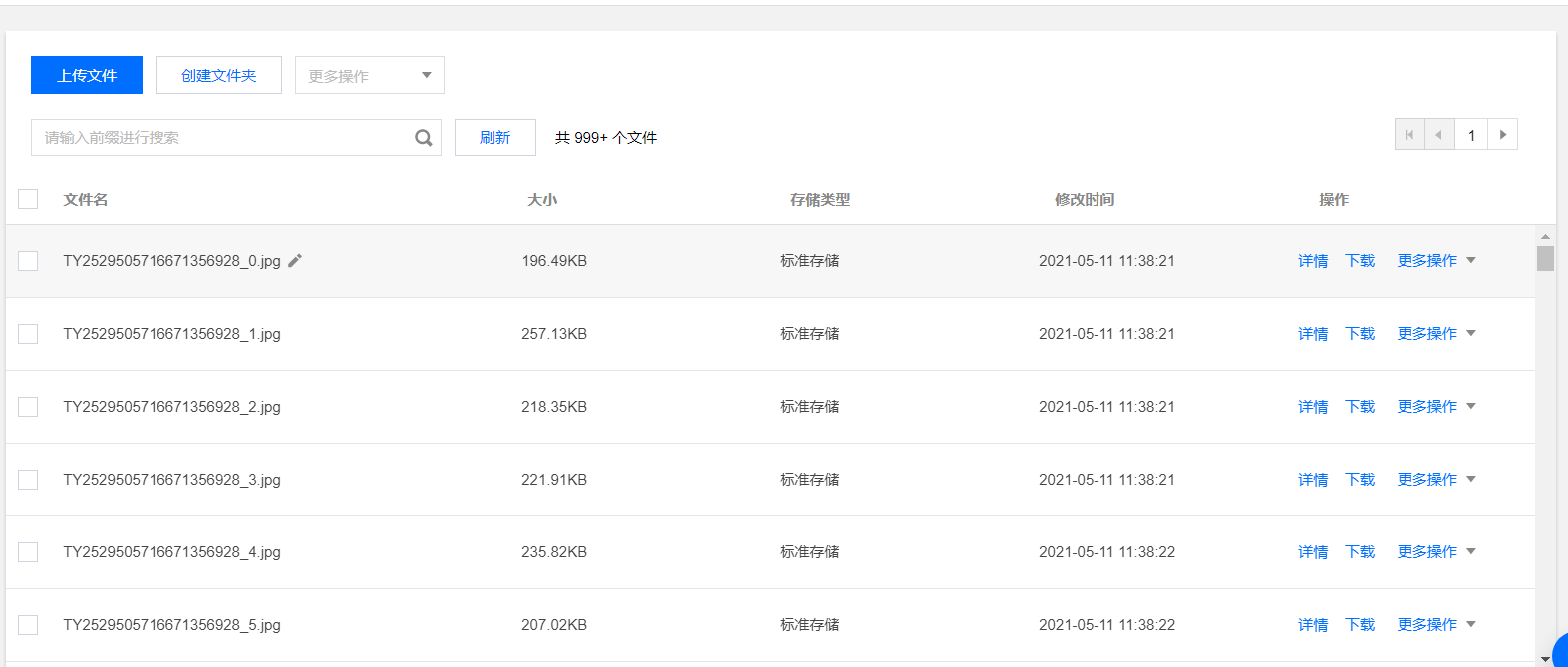Click the 大小 column header
The height and width of the screenshot is (667, 1568).
[542, 200]
